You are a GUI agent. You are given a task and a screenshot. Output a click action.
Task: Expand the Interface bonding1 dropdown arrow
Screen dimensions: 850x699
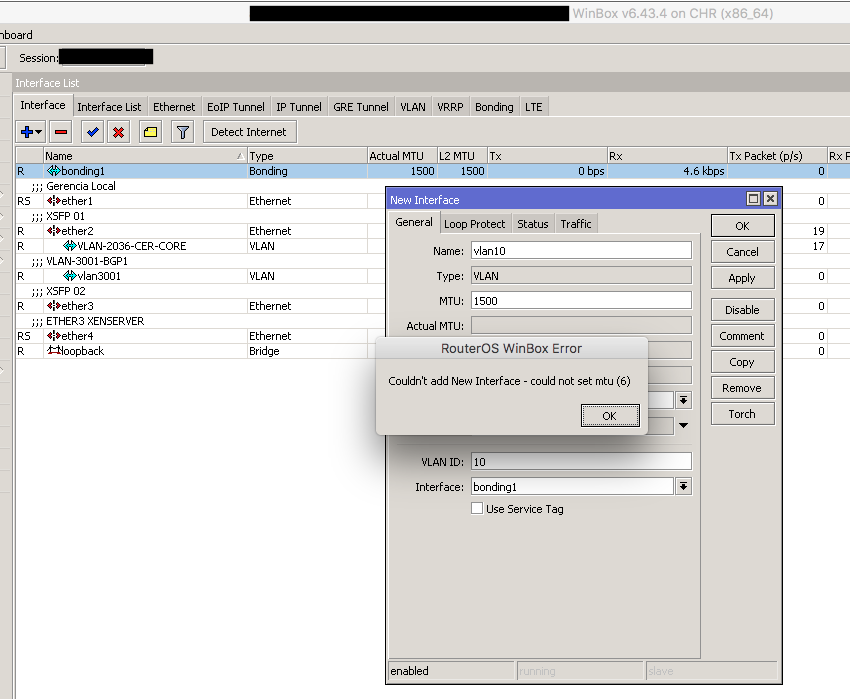(x=684, y=487)
